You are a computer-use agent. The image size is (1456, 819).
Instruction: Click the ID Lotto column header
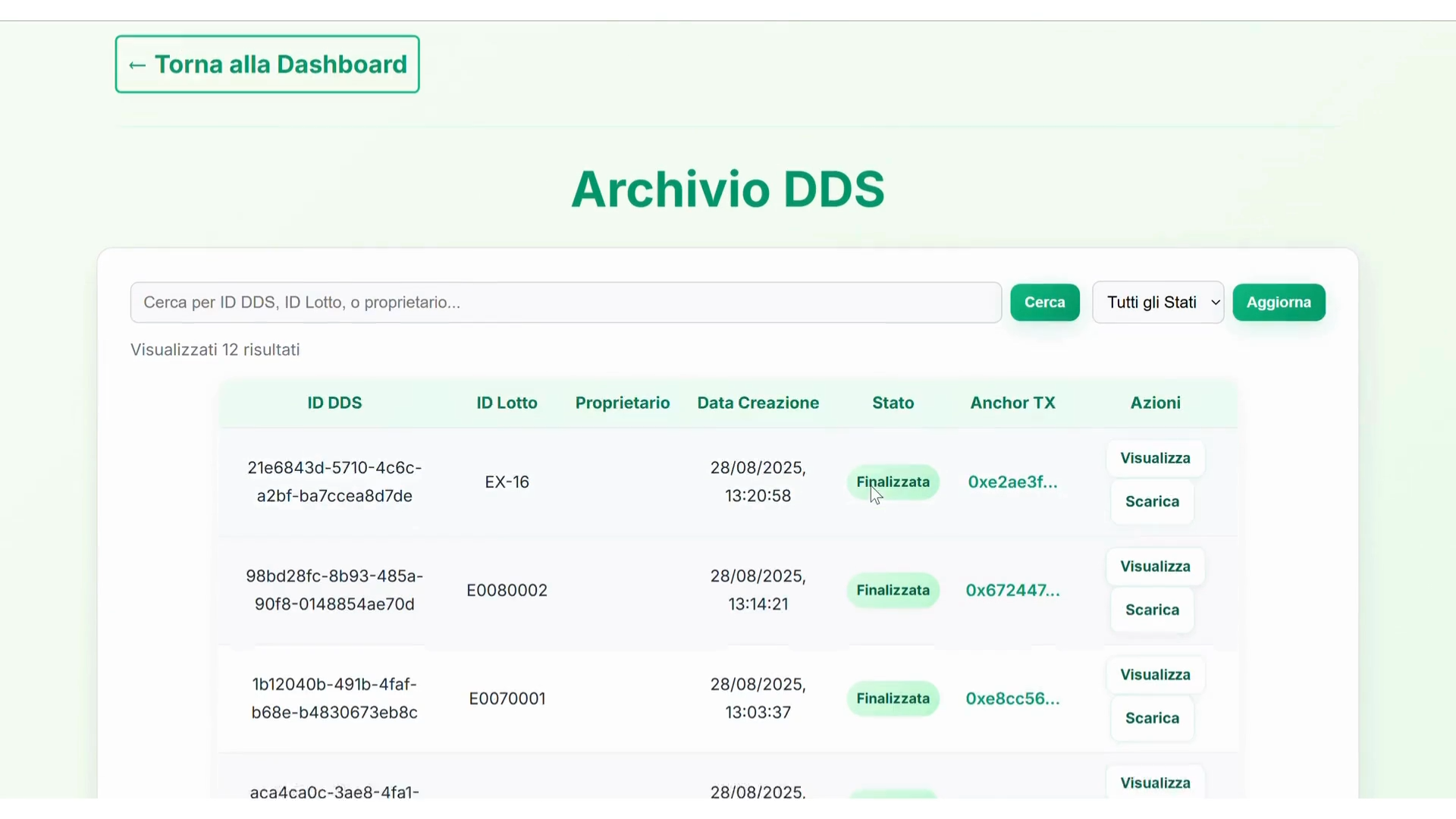click(x=507, y=403)
